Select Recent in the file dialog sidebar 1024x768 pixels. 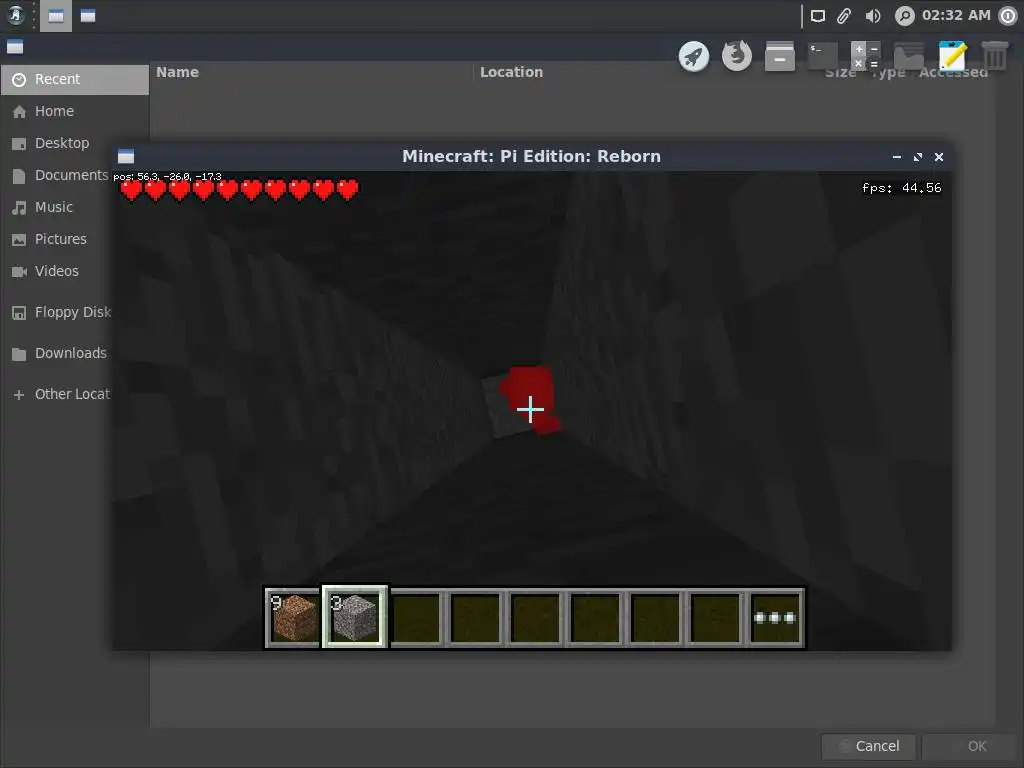(x=75, y=79)
